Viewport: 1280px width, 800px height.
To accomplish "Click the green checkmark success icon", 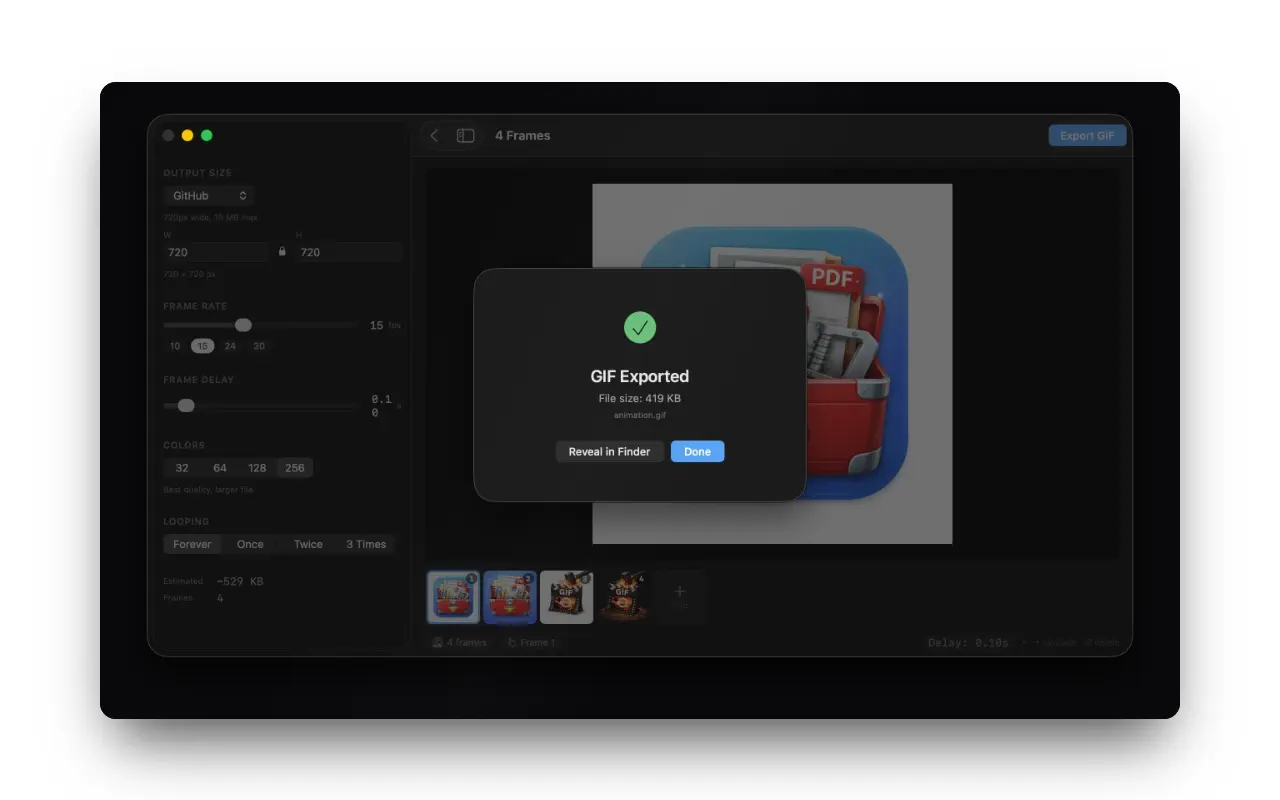I will (640, 327).
